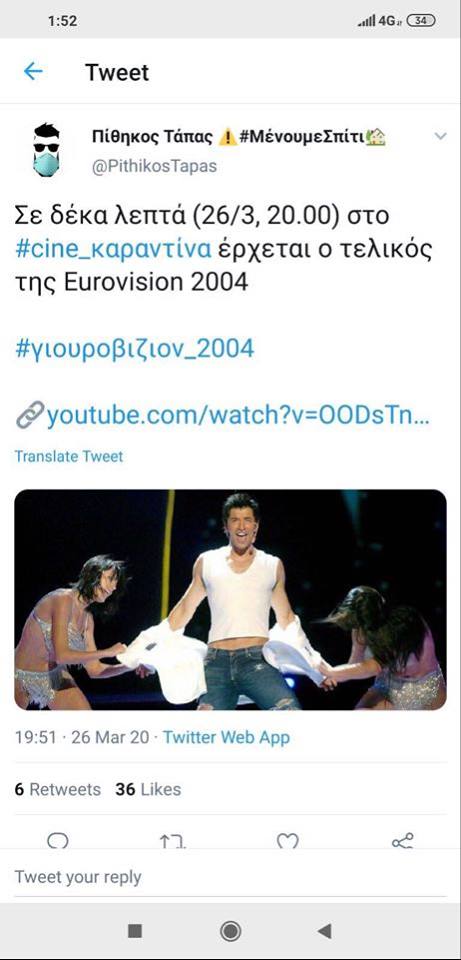
Task: Open the #γιουροβιζιον_2004 hashtag
Action: tap(134, 349)
